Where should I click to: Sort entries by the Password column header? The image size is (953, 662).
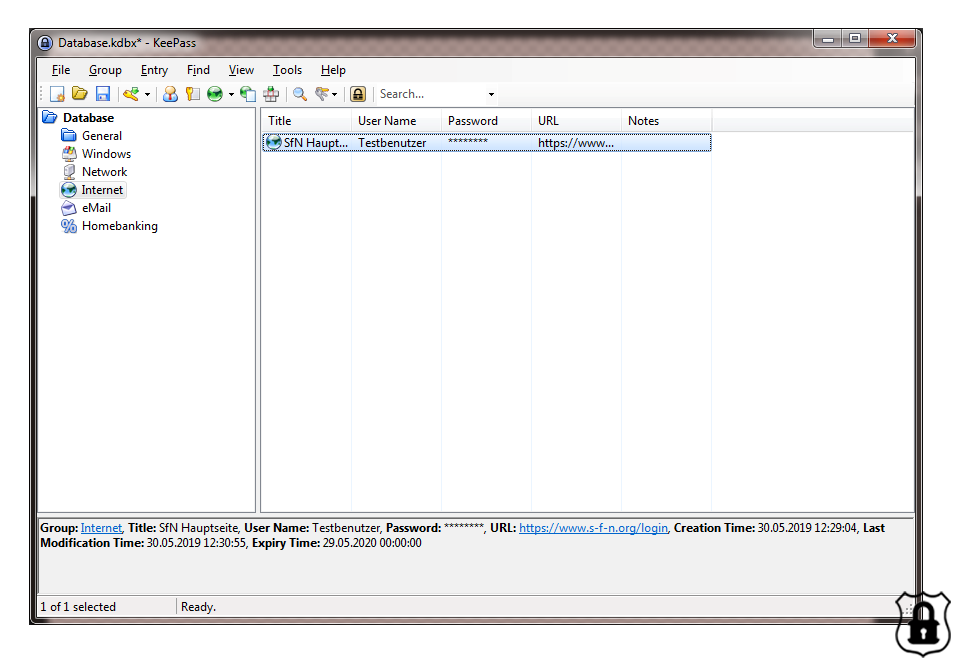coord(486,121)
